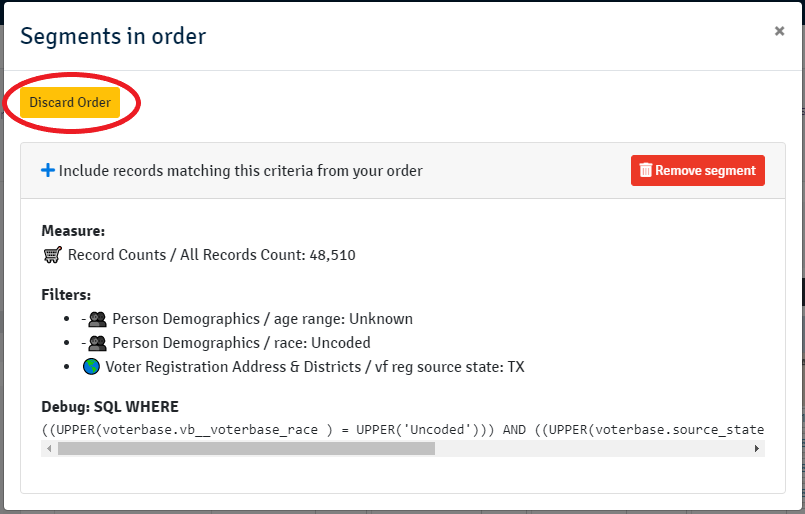Click the SQL scrollbar left arrow
Screen dimensions: 805x514
coord(49,448)
